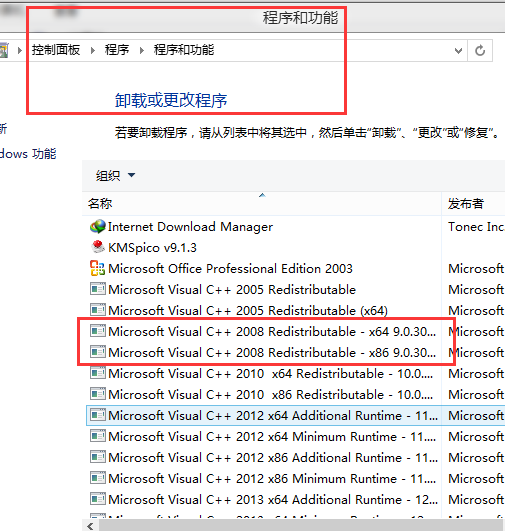The width and height of the screenshot is (505, 531).
Task: Click icon of Visual C++ 2008 x86 9.0.30 entry
Action: (98, 352)
